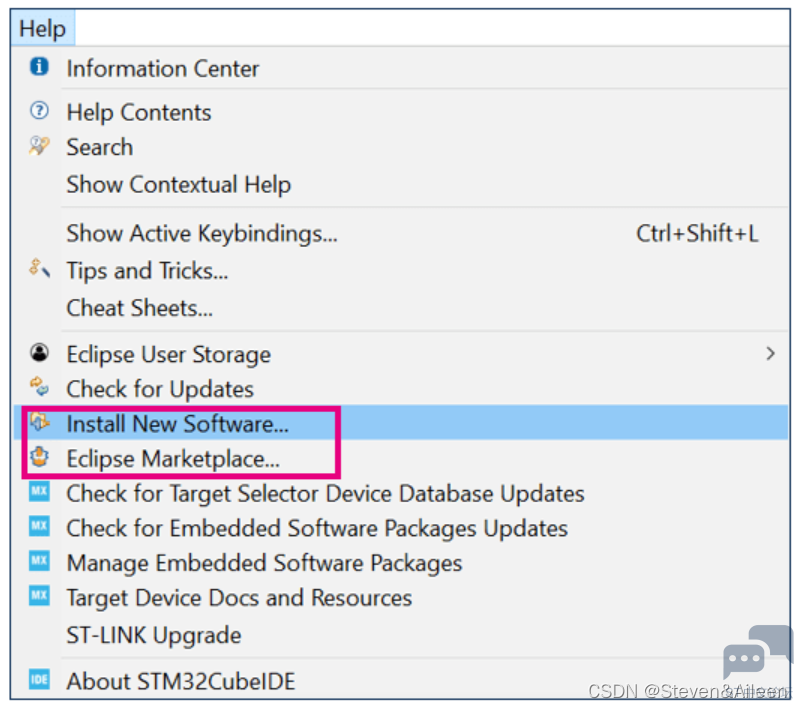The image size is (802, 708).
Task: Click the Information Center info icon
Action: (39, 67)
